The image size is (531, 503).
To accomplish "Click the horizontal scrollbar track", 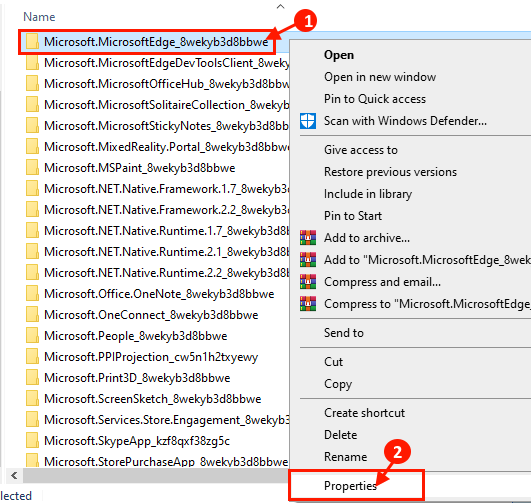I will click(156, 476).
